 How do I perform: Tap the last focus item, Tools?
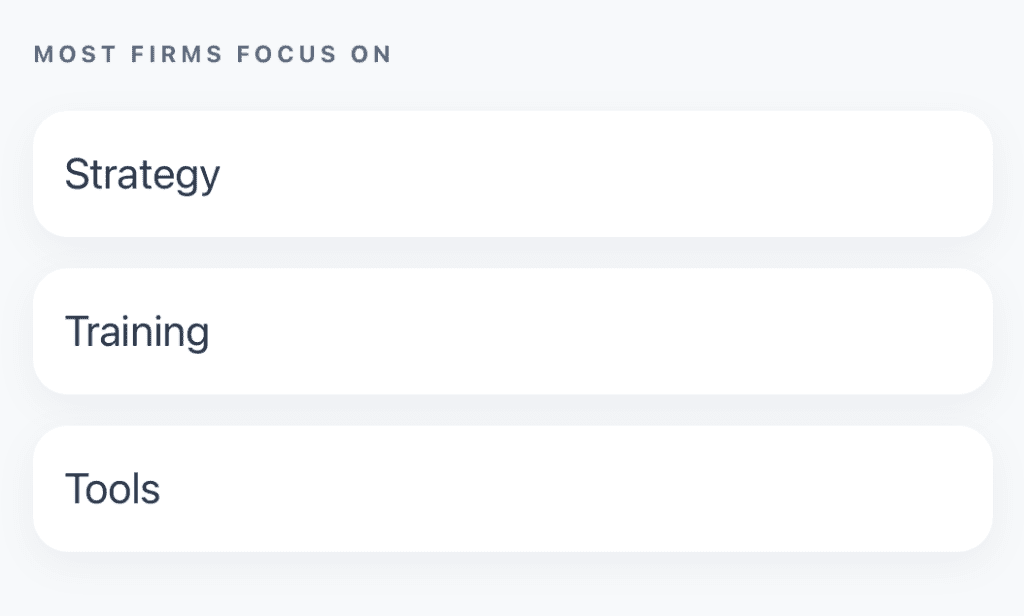[x=512, y=489]
